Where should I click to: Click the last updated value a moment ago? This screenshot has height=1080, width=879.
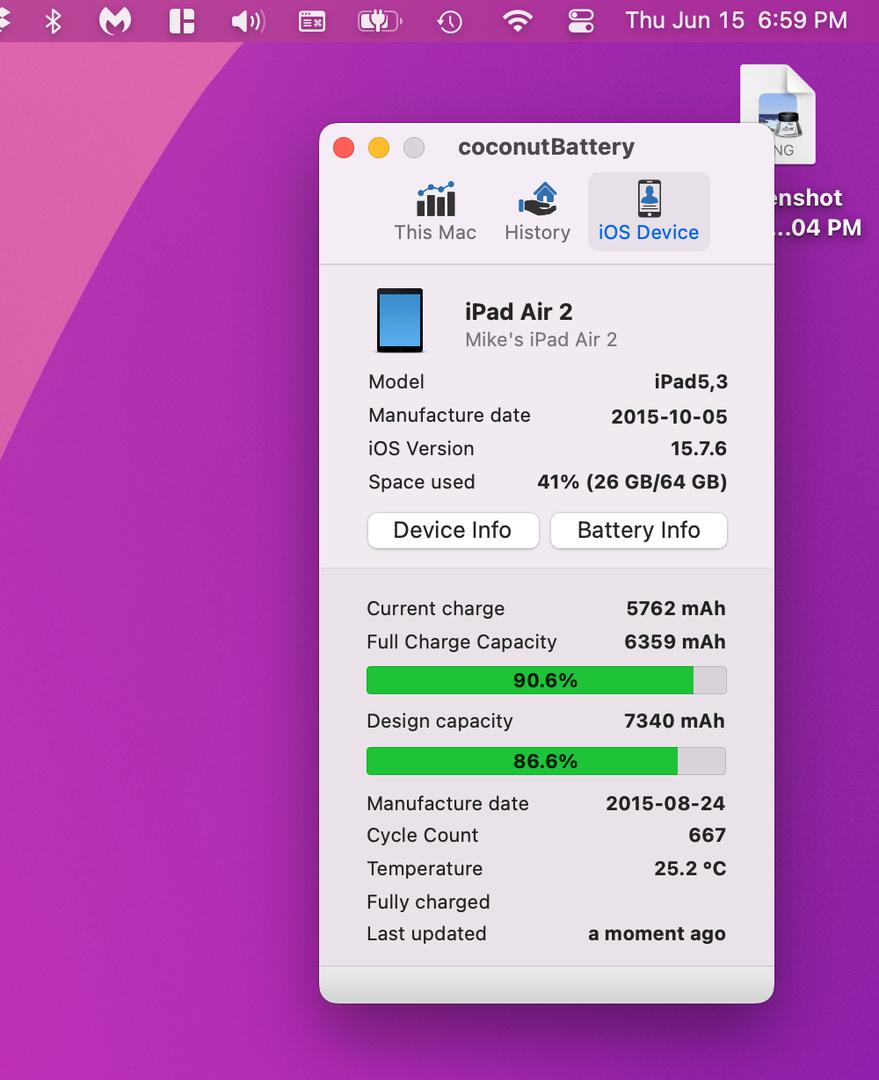[x=656, y=934]
